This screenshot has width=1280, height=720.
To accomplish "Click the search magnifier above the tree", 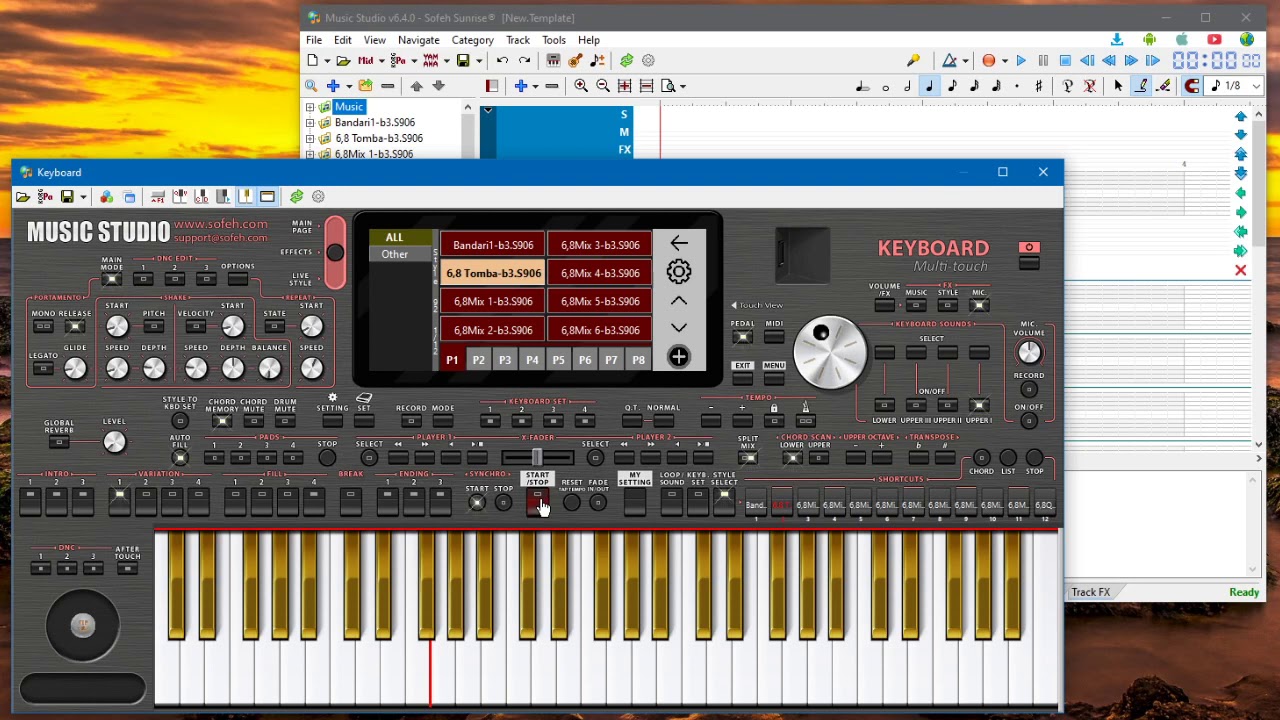I will click(311, 86).
